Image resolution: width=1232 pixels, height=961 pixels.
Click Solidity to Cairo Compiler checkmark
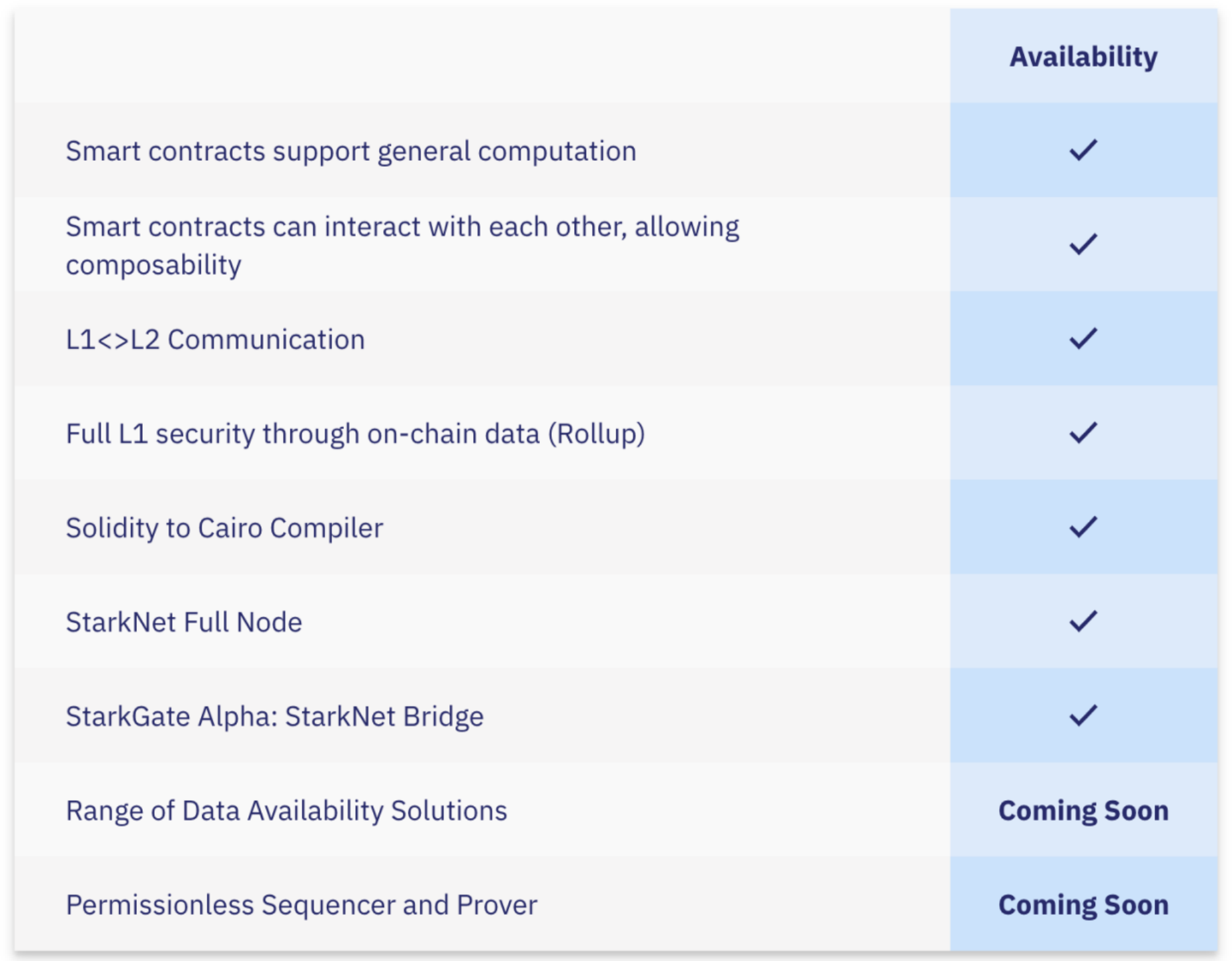(x=1083, y=527)
